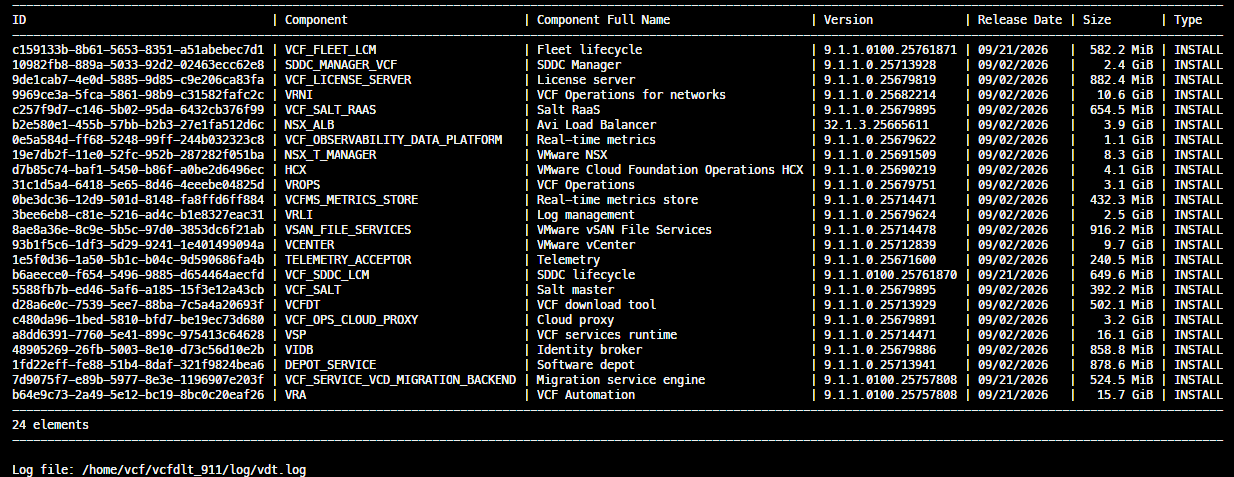
Task: Select "Log management" full name
Action: 586,215
